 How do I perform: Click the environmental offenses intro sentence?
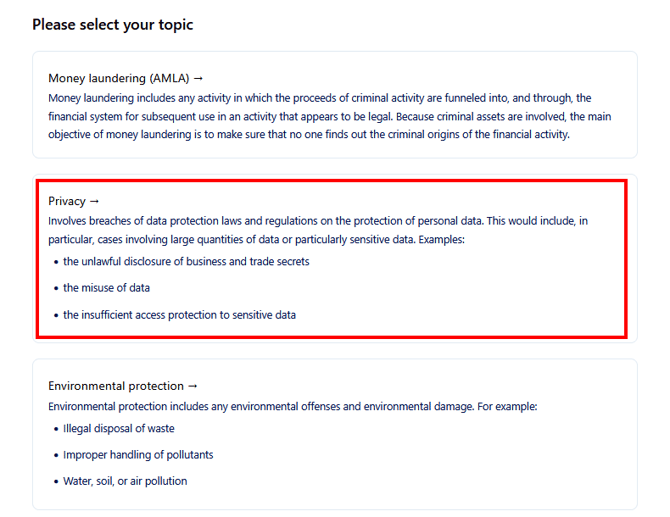[x=293, y=407]
